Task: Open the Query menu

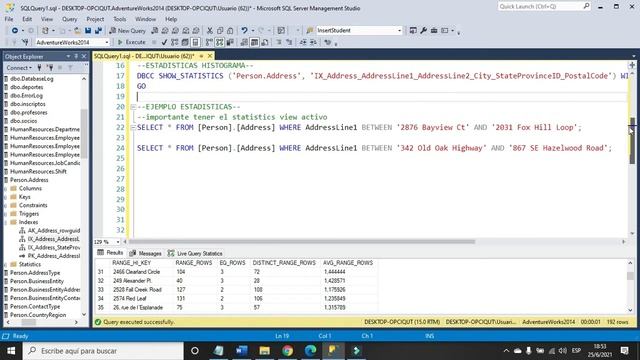Action: (x=69, y=19)
